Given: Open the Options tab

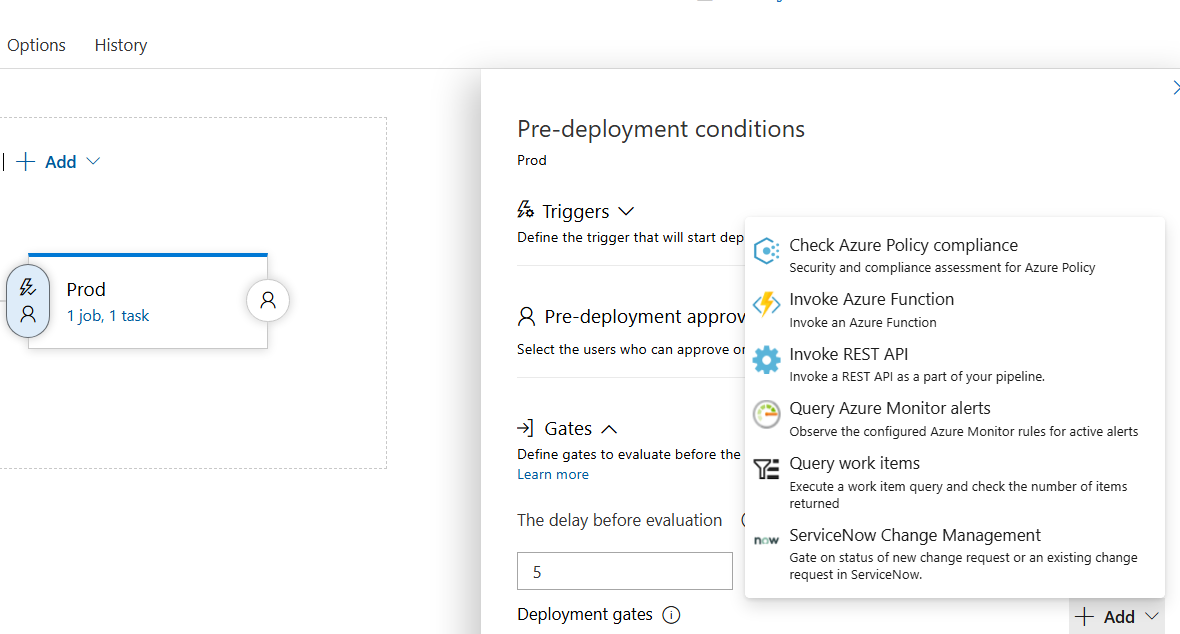Looking at the screenshot, I should pyautogui.click(x=36, y=45).
